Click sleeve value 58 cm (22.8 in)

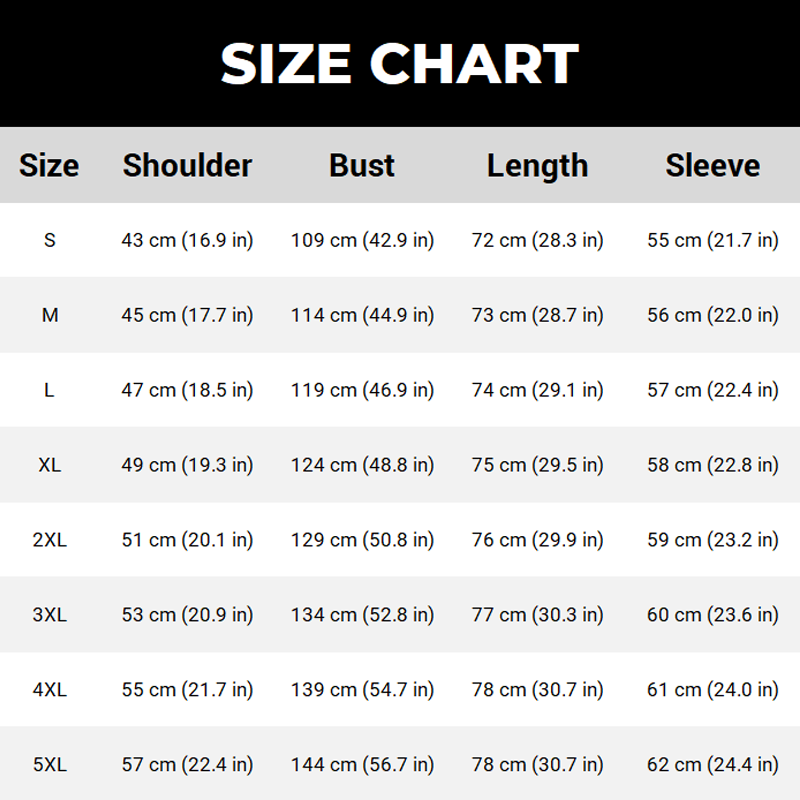pyautogui.click(x=712, y=465)
